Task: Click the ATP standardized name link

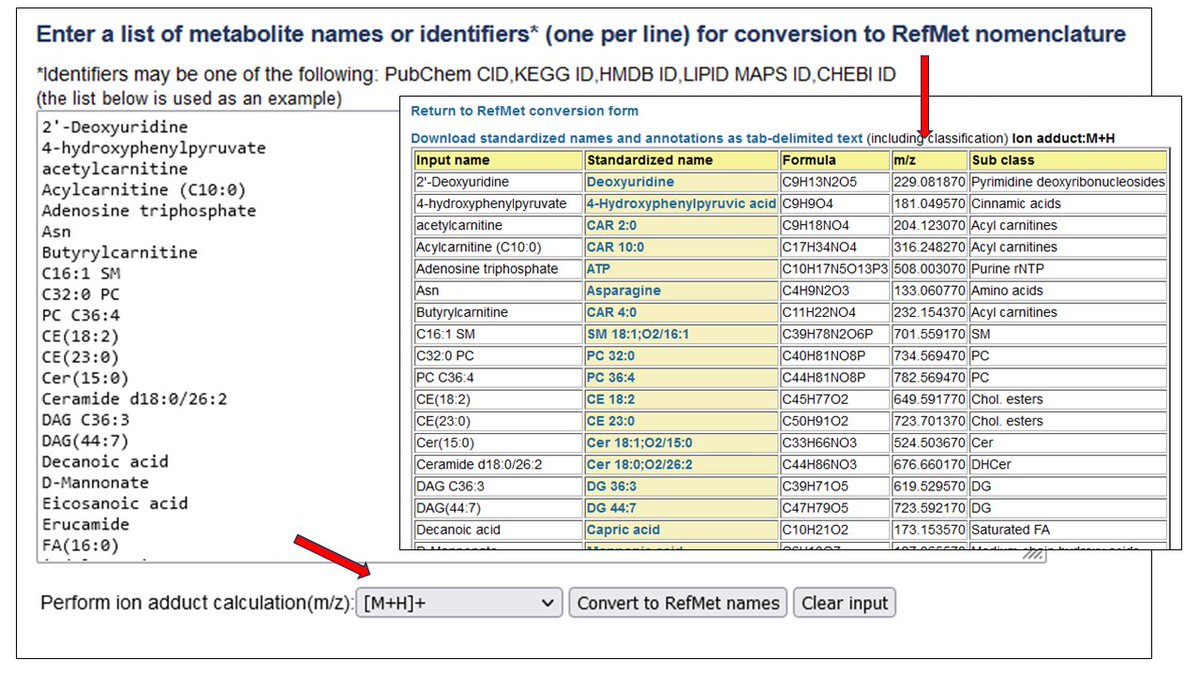Action: (600, 268)
